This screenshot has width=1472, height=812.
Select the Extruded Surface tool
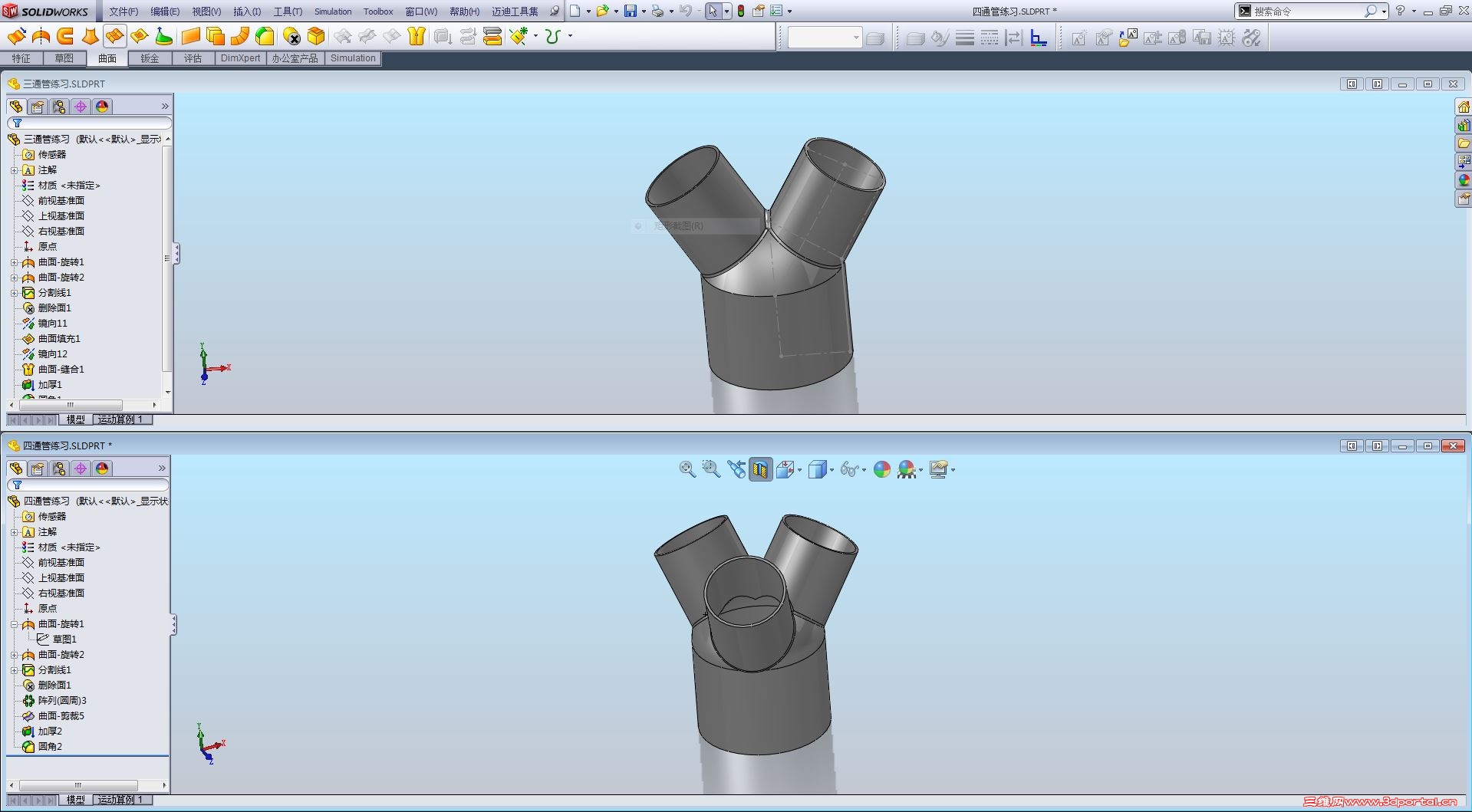tap(16, 36)
